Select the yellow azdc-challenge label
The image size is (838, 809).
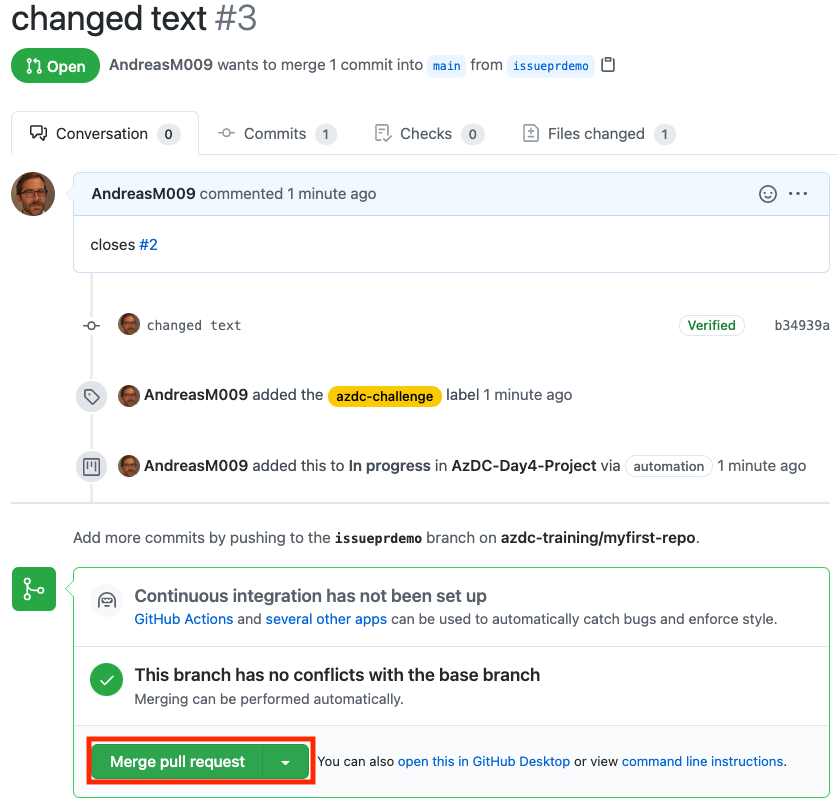[x=384, y=396]
